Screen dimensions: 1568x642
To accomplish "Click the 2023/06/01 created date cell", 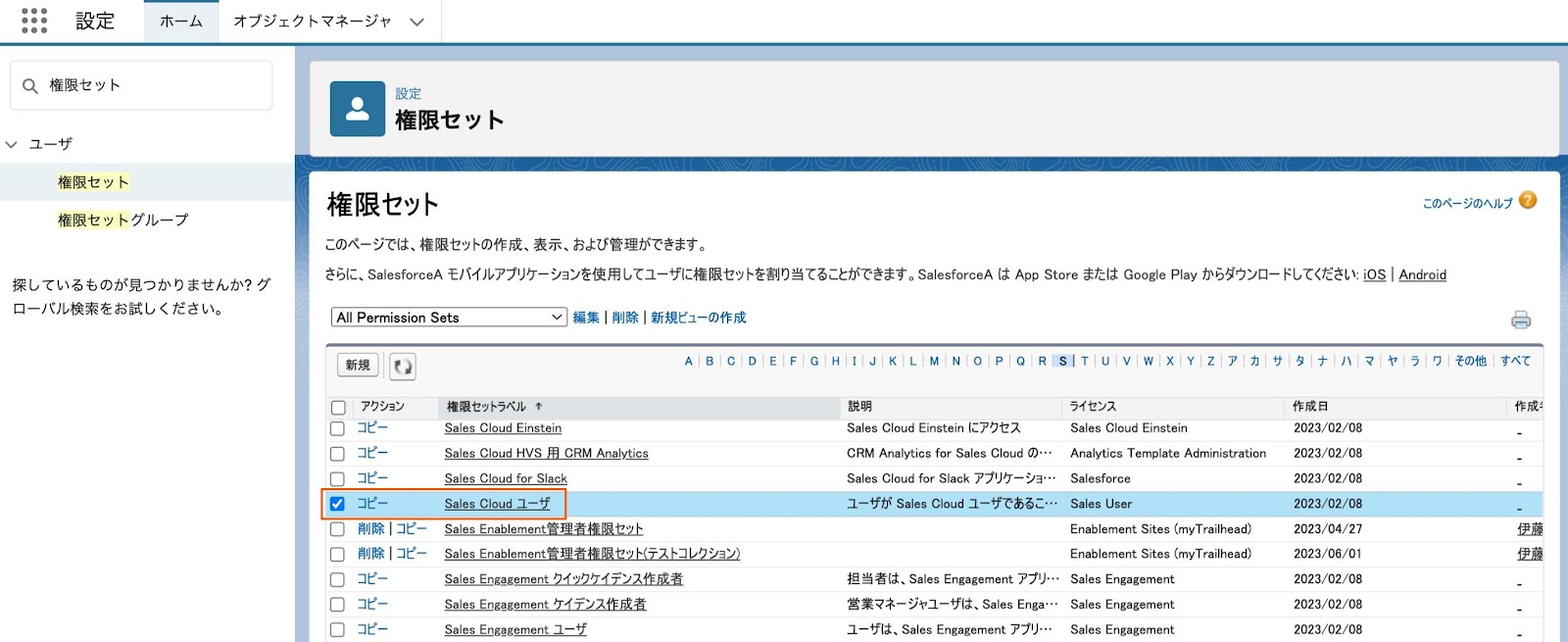I will [1328, 555].
